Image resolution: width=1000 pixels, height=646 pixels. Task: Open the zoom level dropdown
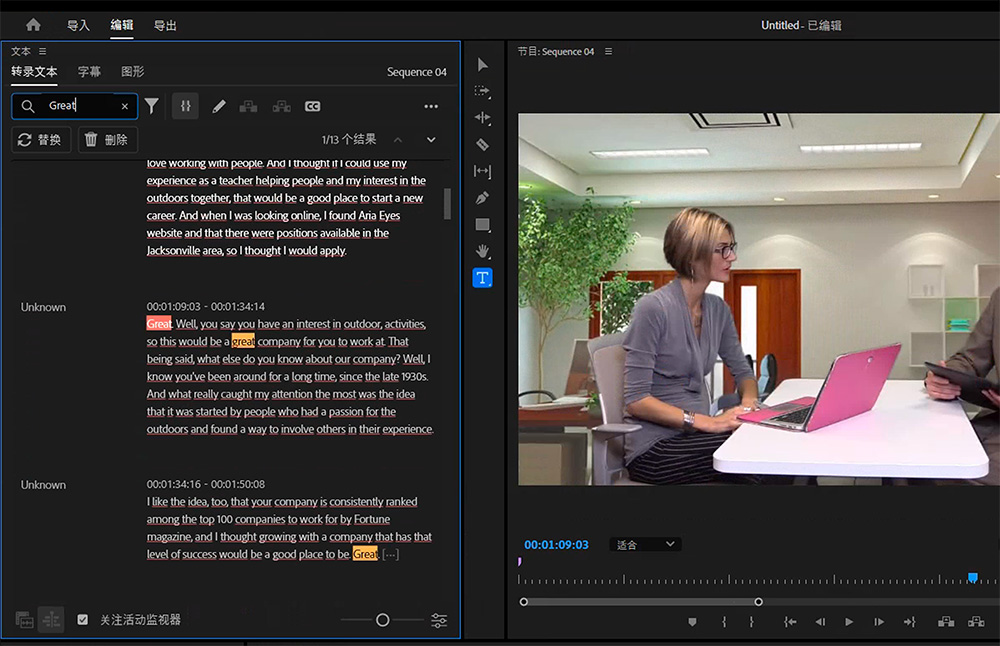pyautogui.click(x=646, y=545)
